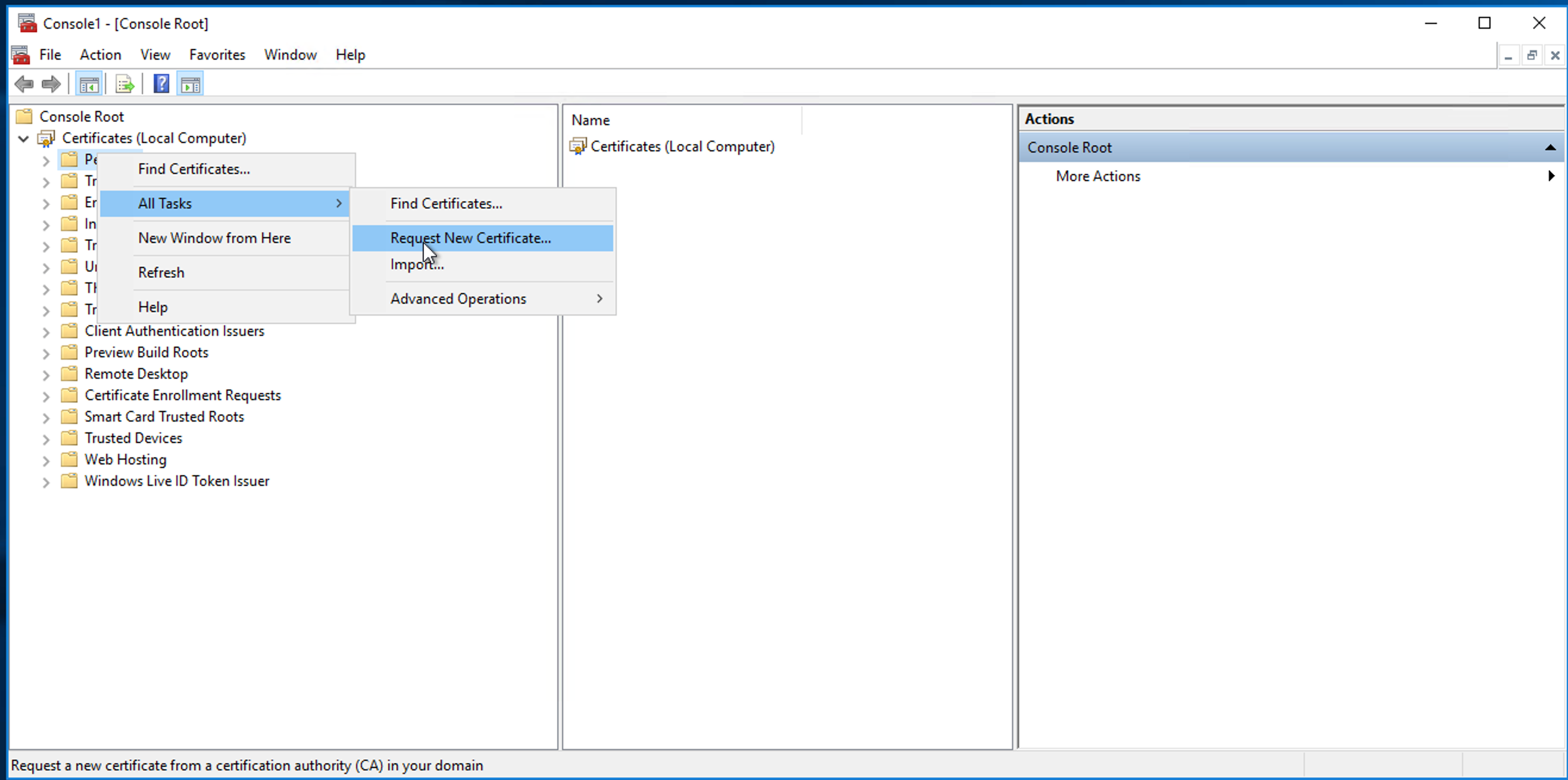1568x780 pixels.
Task: Click the Web Hosting folder icon
Action: click(70, 459)
